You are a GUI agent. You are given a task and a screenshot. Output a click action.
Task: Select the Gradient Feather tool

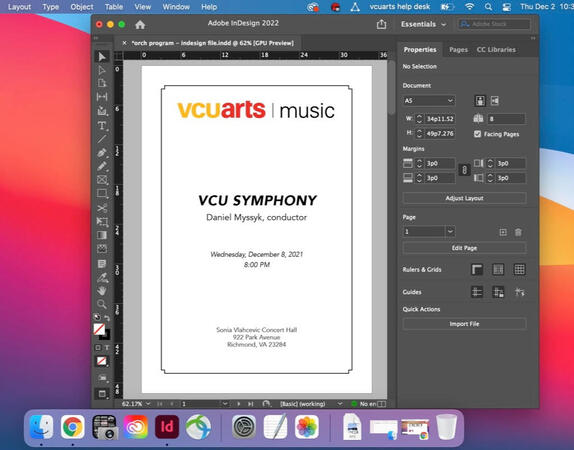point(102,249)
